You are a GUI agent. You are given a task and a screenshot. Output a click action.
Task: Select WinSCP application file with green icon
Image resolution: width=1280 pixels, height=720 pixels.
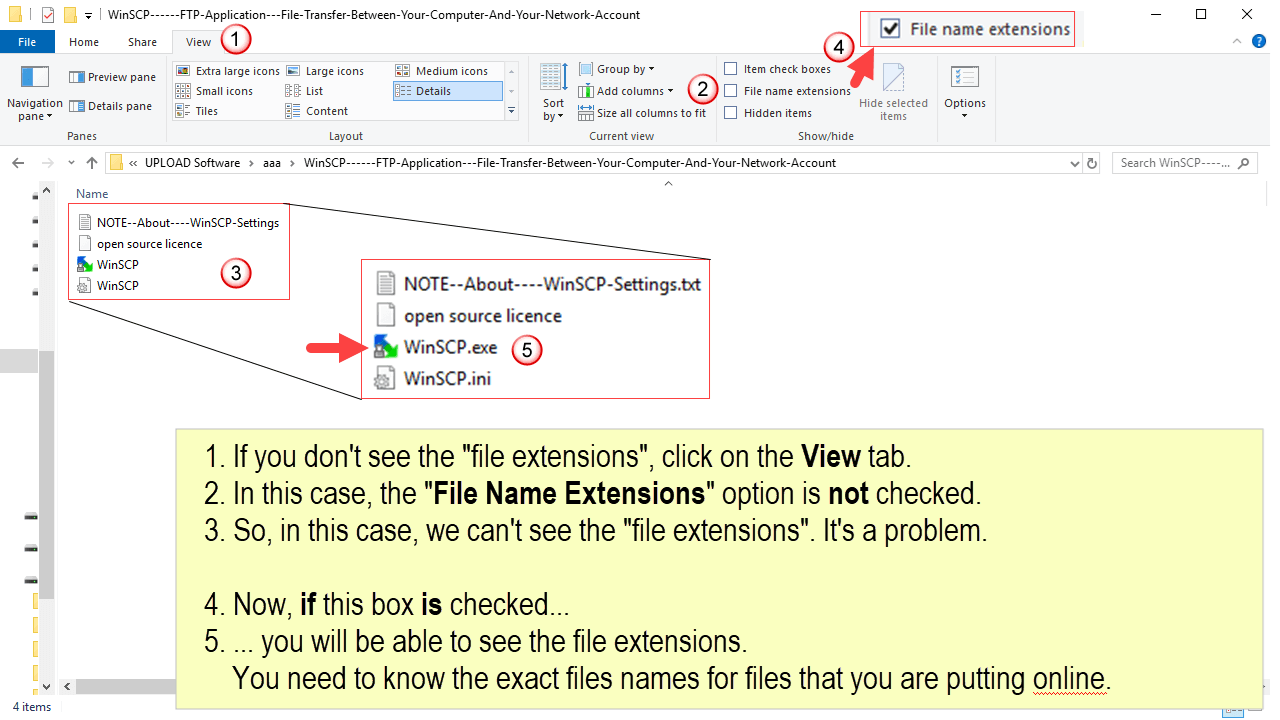(x=108, y=265)
